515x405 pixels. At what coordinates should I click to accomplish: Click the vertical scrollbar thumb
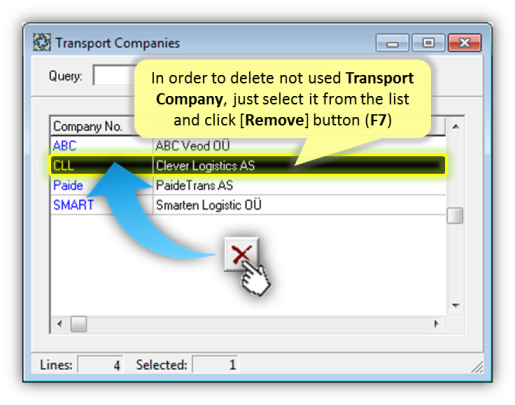pyautogui.click(x=455, y=216)
